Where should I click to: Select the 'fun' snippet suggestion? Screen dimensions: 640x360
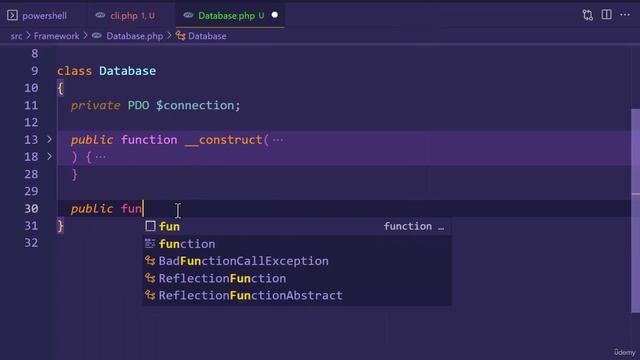click(297, 227)
